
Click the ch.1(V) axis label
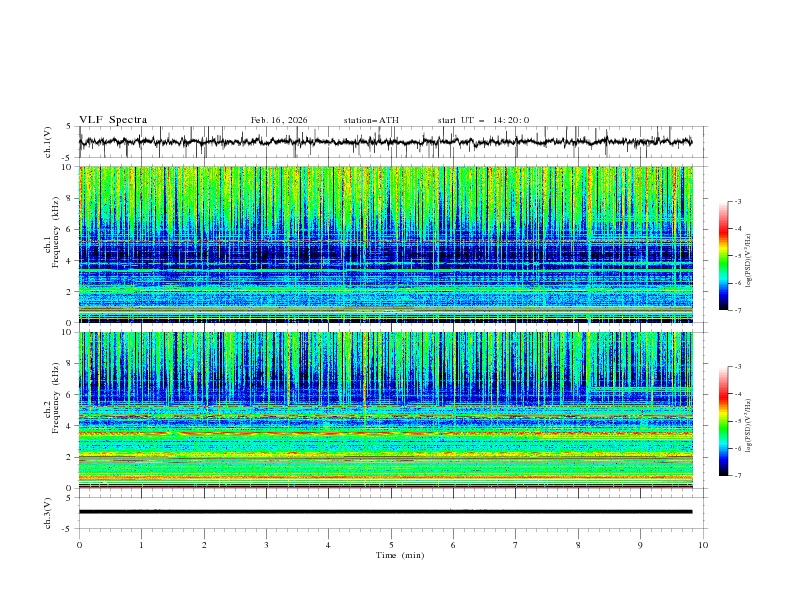(x=49, y=142)
